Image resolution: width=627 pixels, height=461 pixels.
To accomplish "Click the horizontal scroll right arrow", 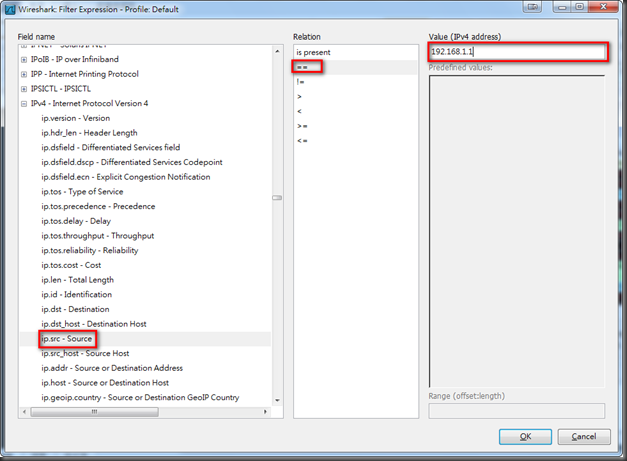I will coord(265,412).
